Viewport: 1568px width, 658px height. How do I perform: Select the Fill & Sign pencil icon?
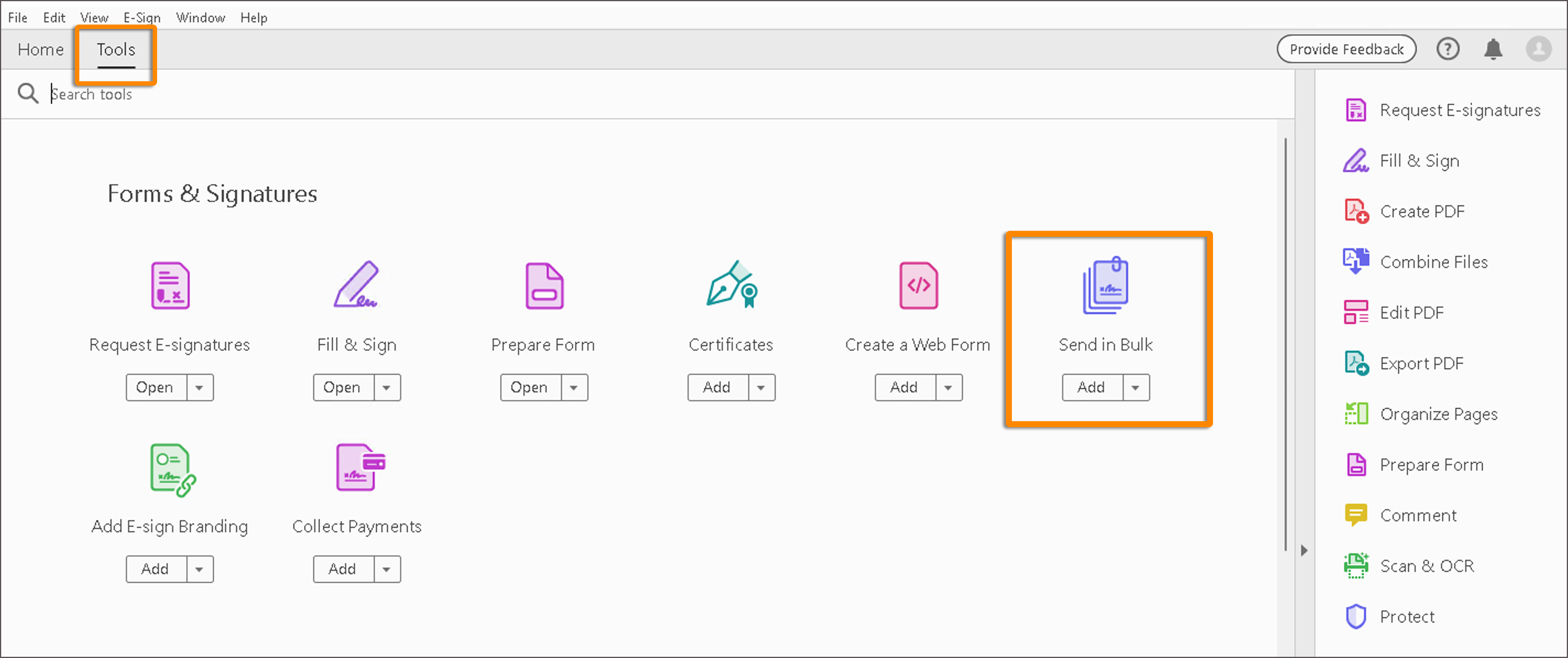357,285
